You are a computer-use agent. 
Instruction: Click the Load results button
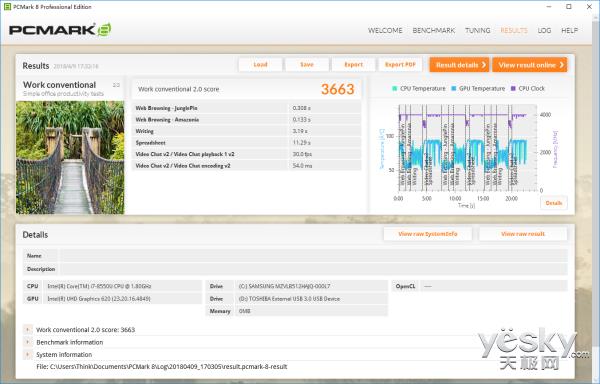click(260, 65)
